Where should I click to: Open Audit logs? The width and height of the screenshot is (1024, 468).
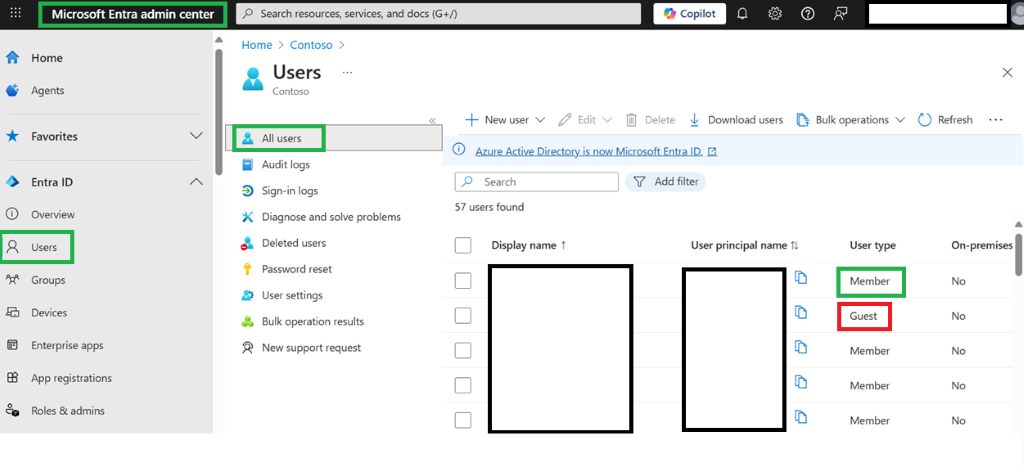[285, 164]
